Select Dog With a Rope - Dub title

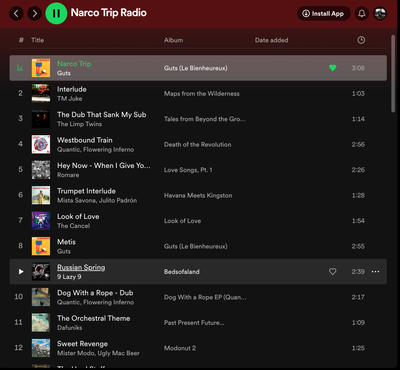tap(95, 293)
